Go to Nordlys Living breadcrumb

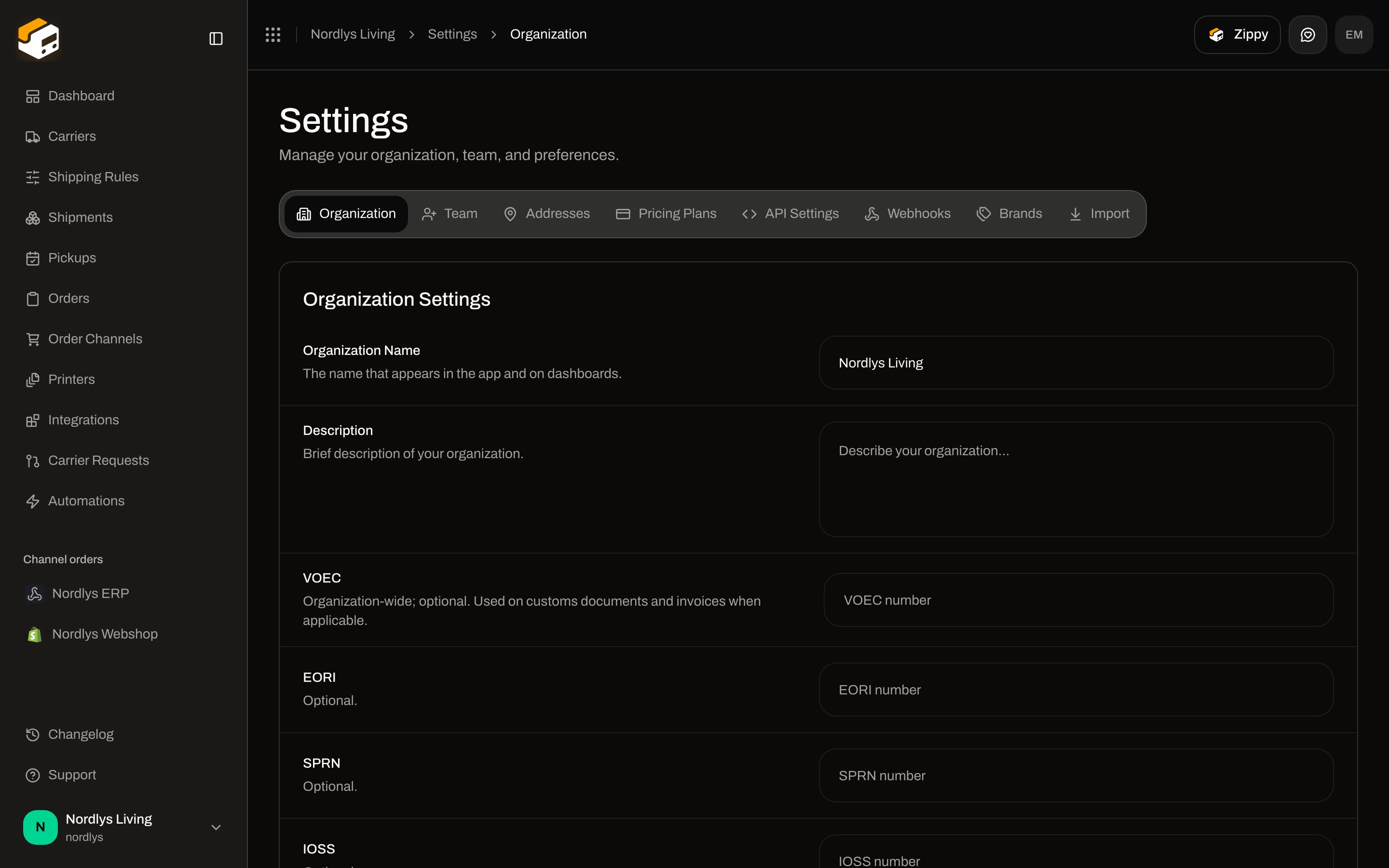pos(353,34)
